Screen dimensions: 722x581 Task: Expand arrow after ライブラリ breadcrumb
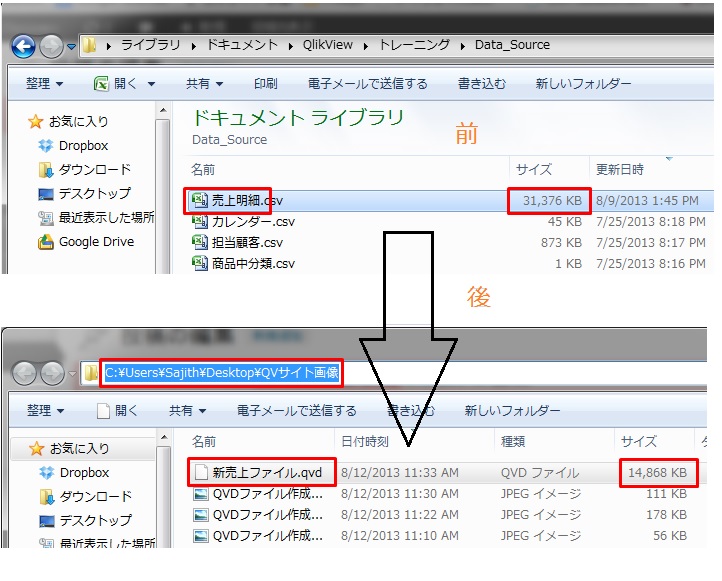pos(193,46)
